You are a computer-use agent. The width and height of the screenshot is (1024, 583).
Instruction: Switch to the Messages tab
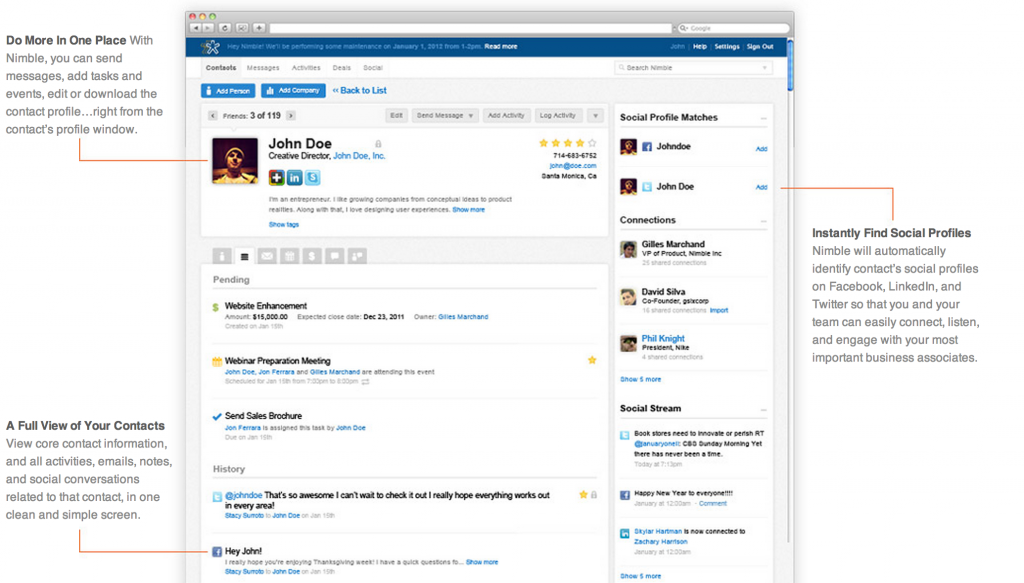263,68
